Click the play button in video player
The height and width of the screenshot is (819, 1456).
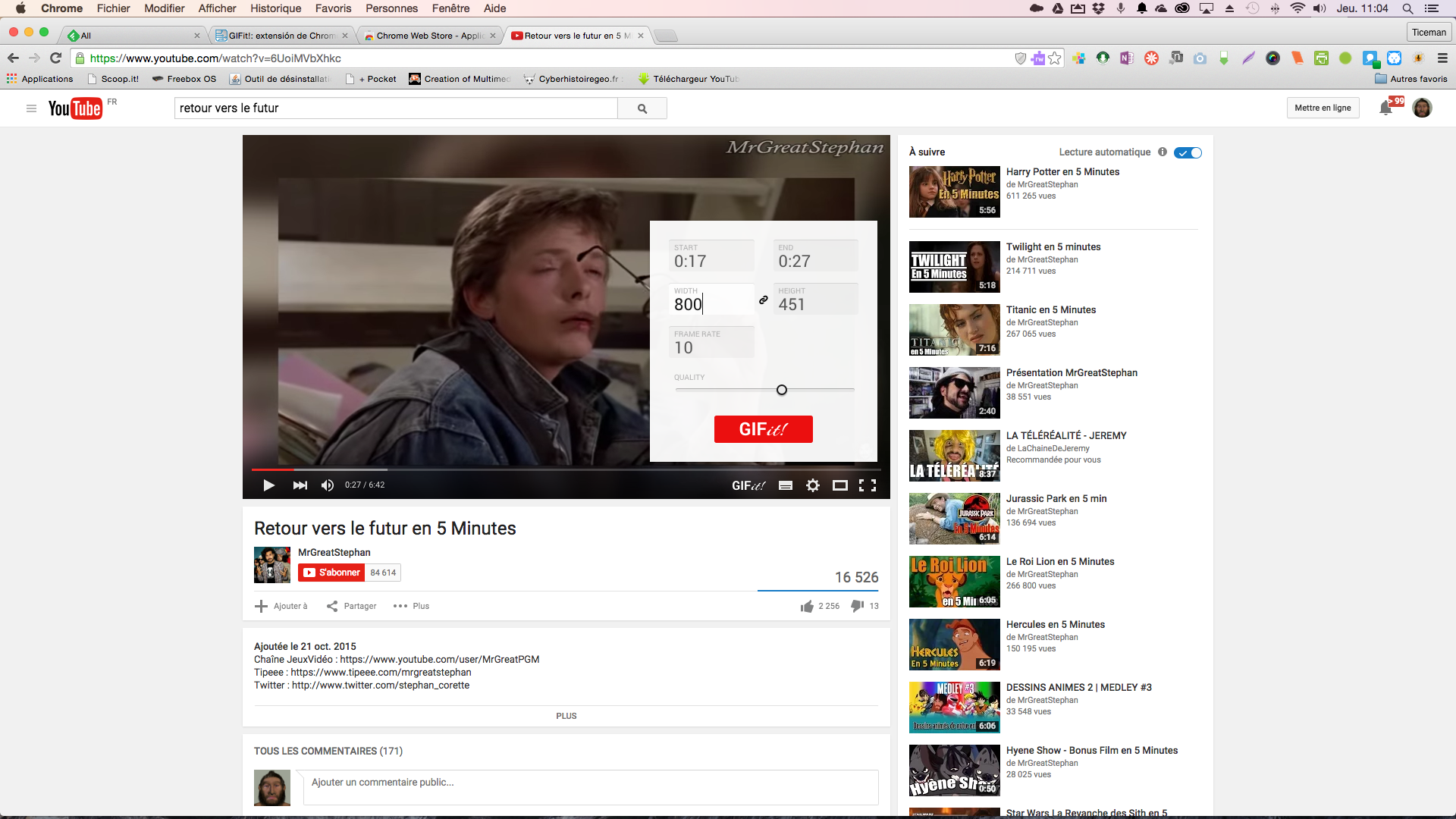[268, 485]
